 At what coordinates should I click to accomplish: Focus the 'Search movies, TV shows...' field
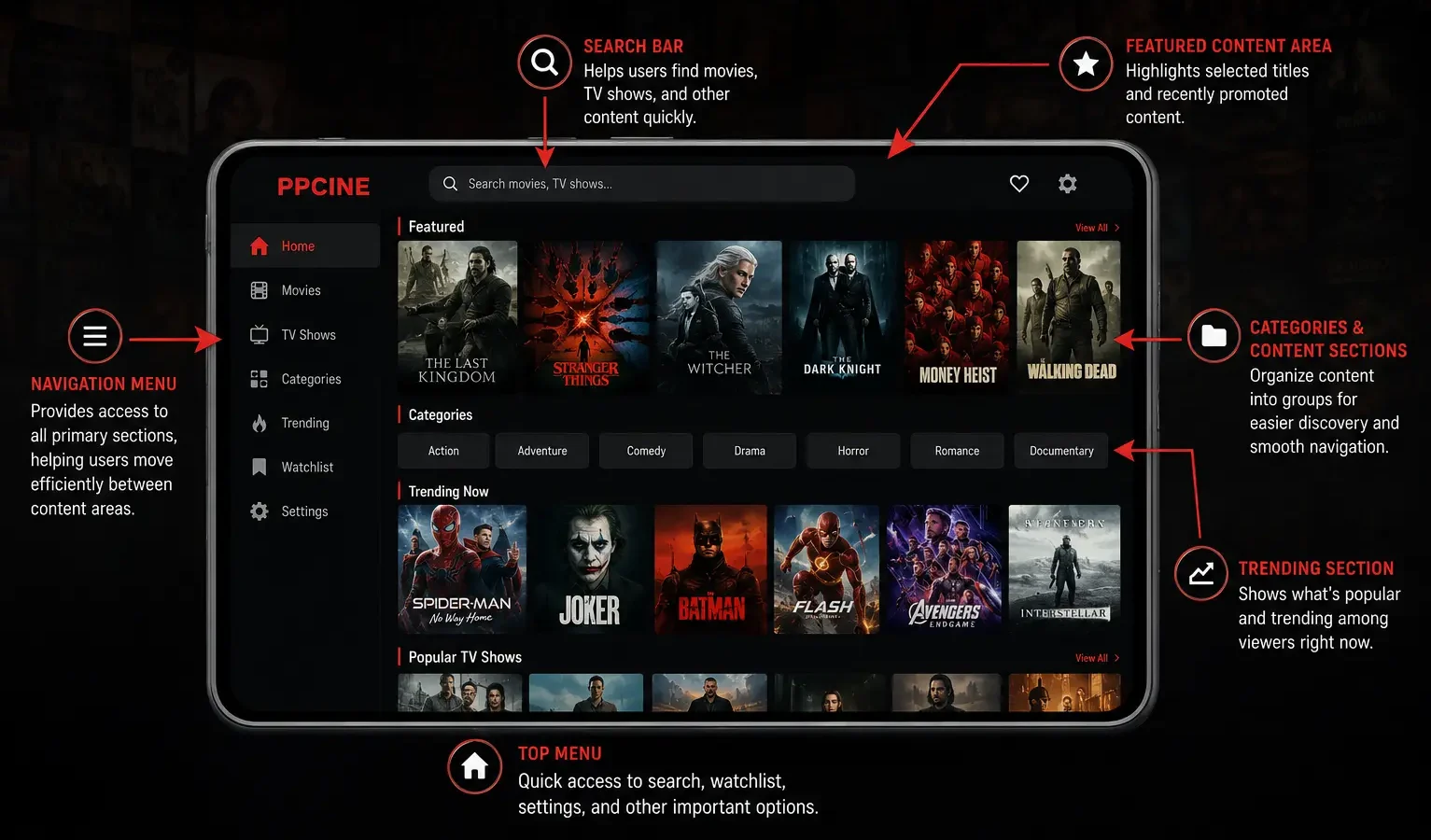point(642,184)
